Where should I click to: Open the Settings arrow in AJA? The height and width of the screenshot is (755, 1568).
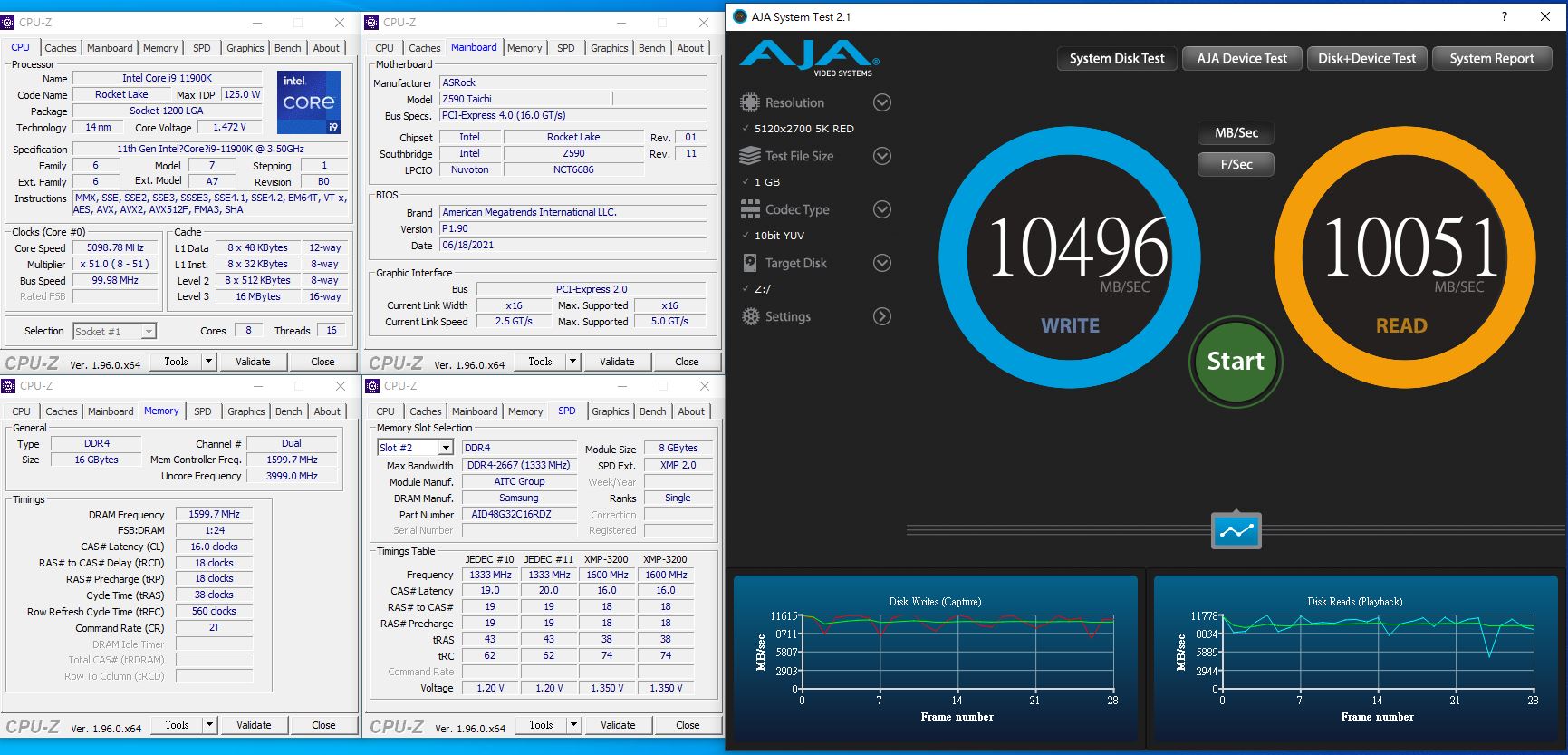[x=881, y=316]
